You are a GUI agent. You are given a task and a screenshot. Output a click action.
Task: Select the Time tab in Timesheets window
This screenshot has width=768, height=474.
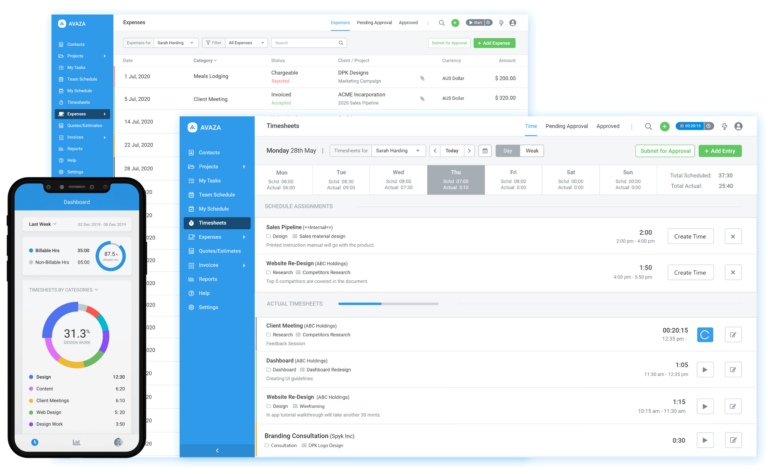pyautogui.click(x=531, y=126)
